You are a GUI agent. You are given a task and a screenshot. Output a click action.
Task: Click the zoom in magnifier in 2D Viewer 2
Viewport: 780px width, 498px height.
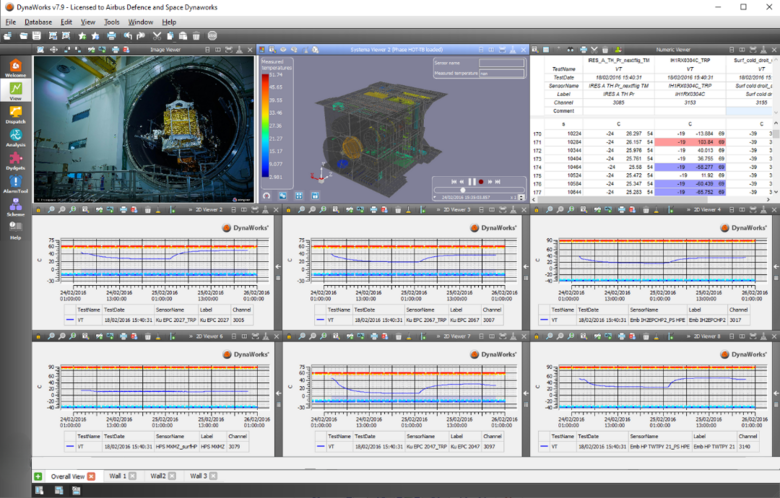[51, 210]
